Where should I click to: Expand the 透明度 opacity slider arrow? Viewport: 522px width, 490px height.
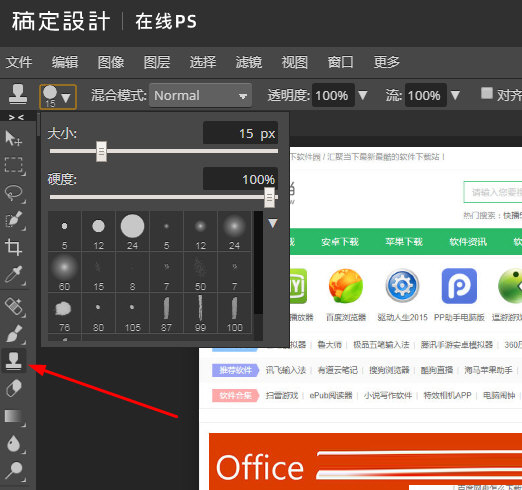click(x=363, y=96)
